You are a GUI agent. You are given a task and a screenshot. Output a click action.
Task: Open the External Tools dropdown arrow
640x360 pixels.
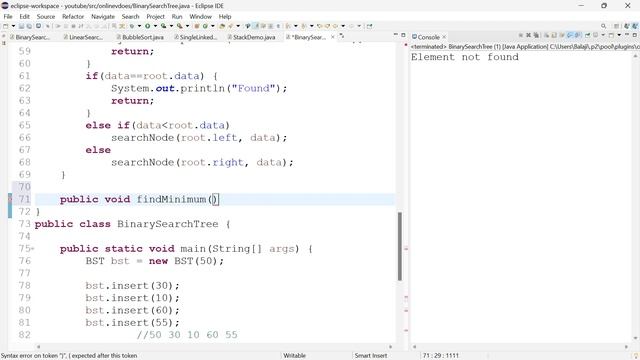187,26
